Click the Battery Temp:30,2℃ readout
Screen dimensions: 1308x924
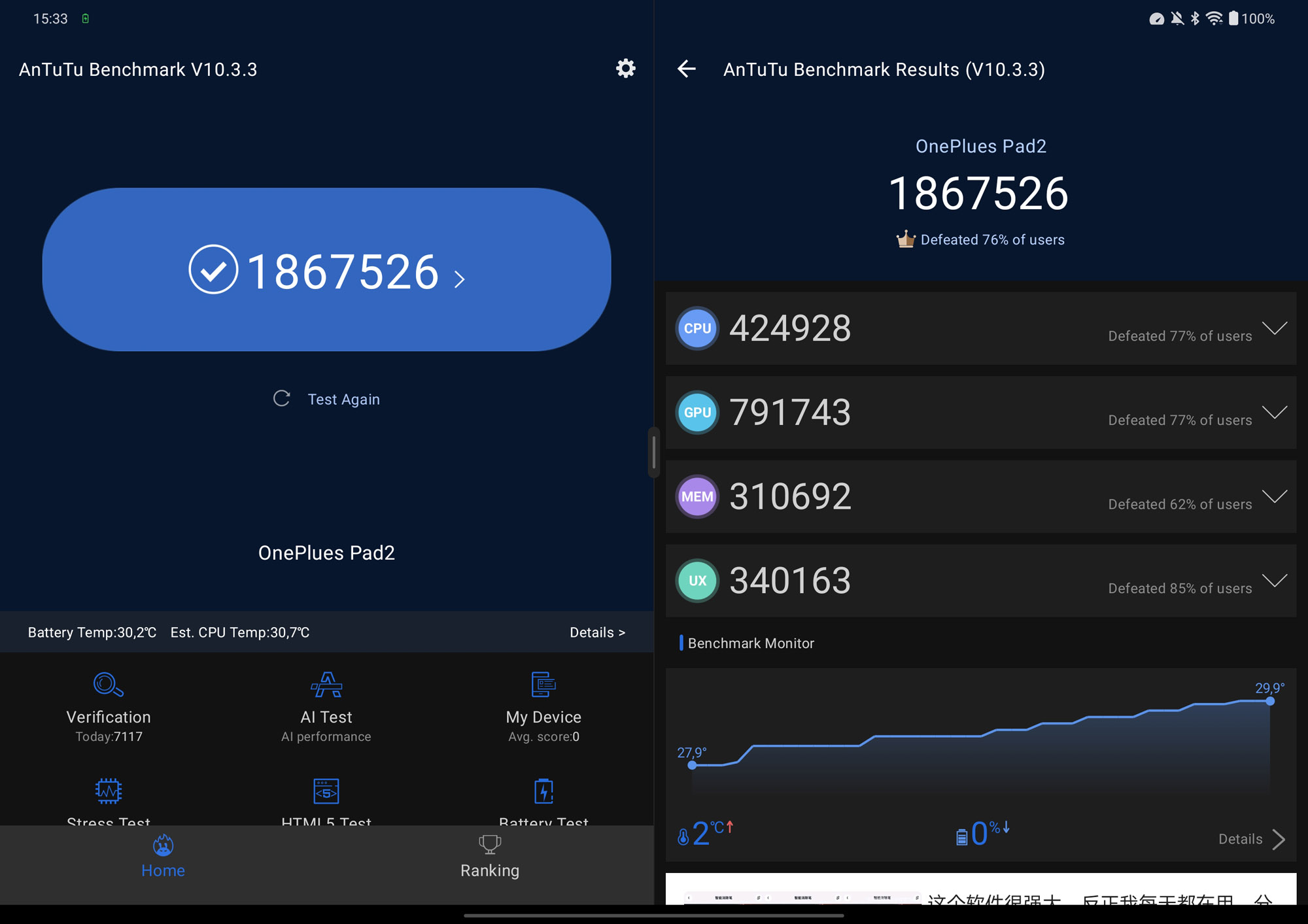coord(92,632)
